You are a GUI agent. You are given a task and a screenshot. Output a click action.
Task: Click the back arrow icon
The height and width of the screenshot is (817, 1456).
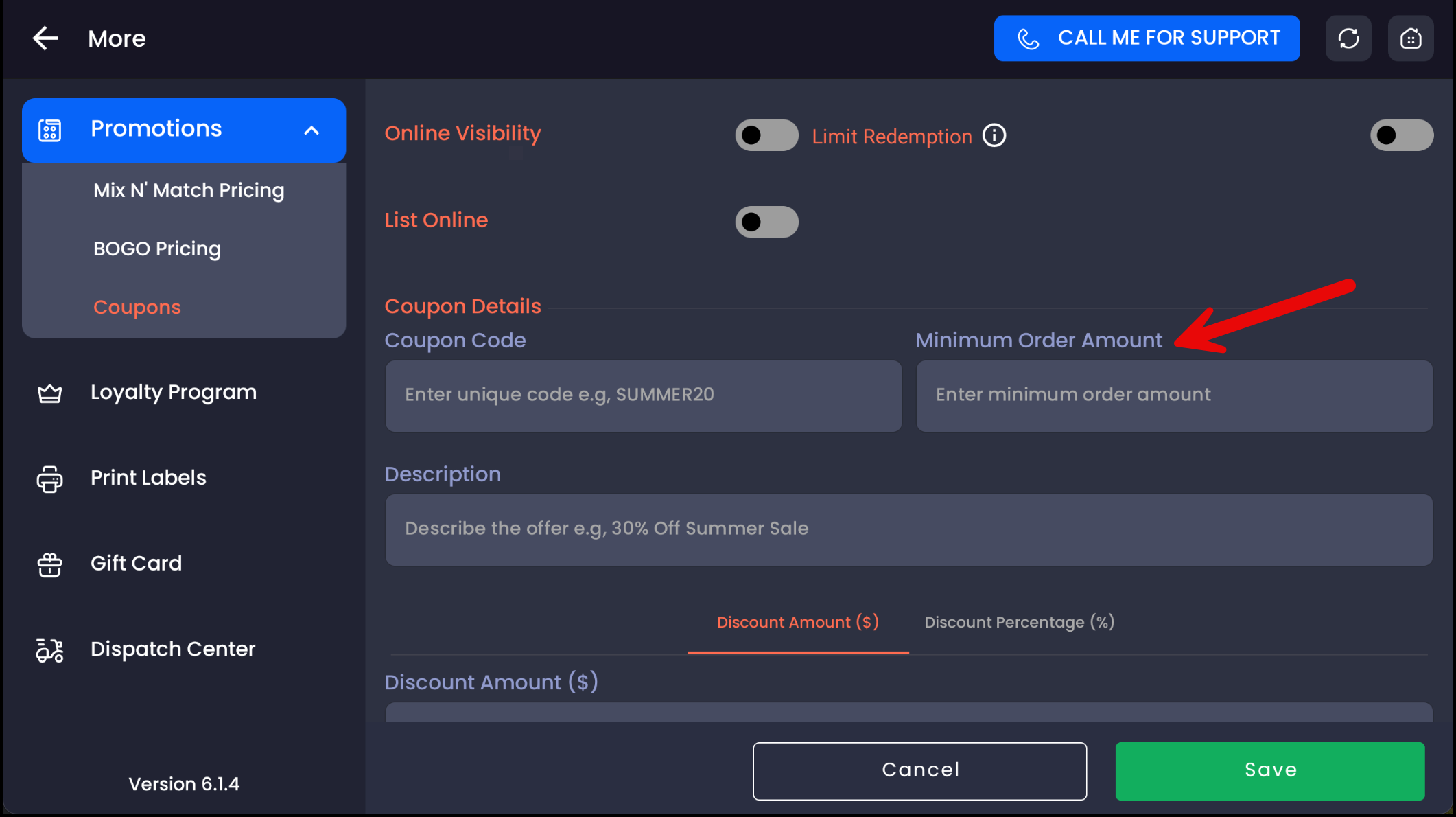[45, 38]
